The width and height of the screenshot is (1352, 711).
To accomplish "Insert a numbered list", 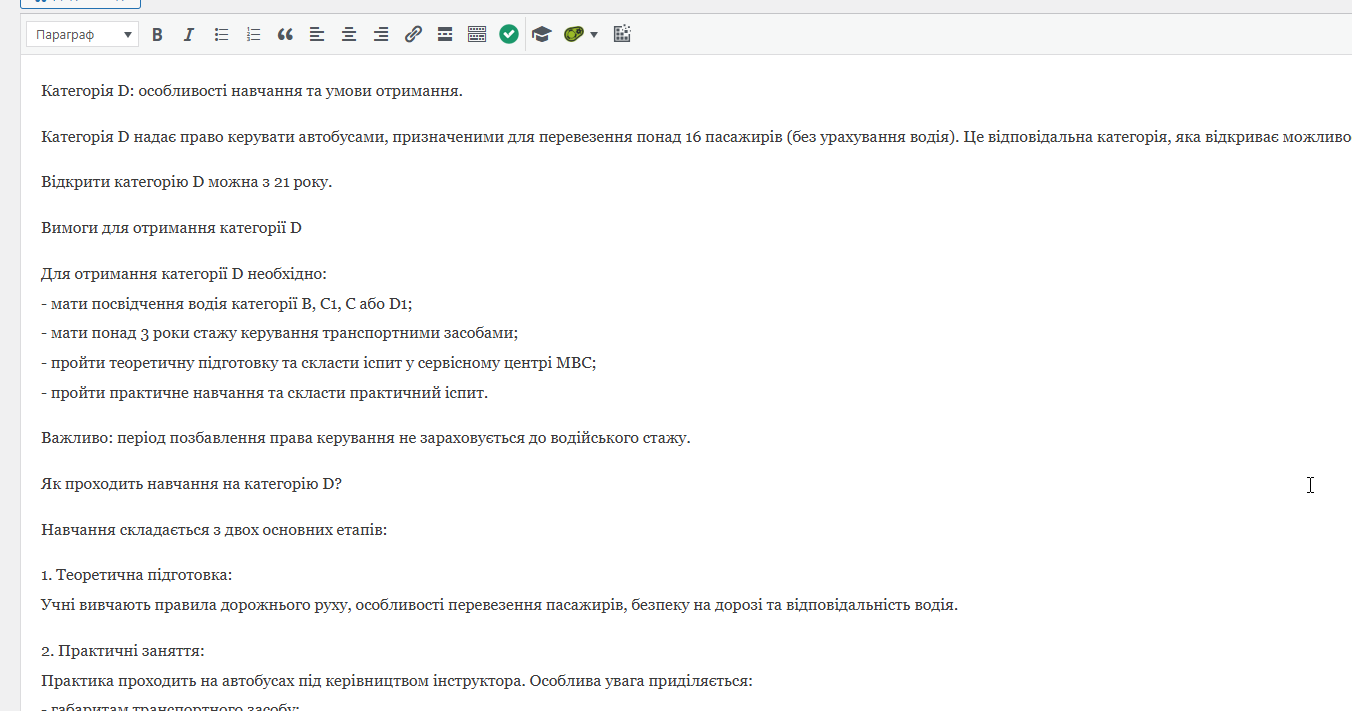I will pyautogui.click(x=253, y=35).
